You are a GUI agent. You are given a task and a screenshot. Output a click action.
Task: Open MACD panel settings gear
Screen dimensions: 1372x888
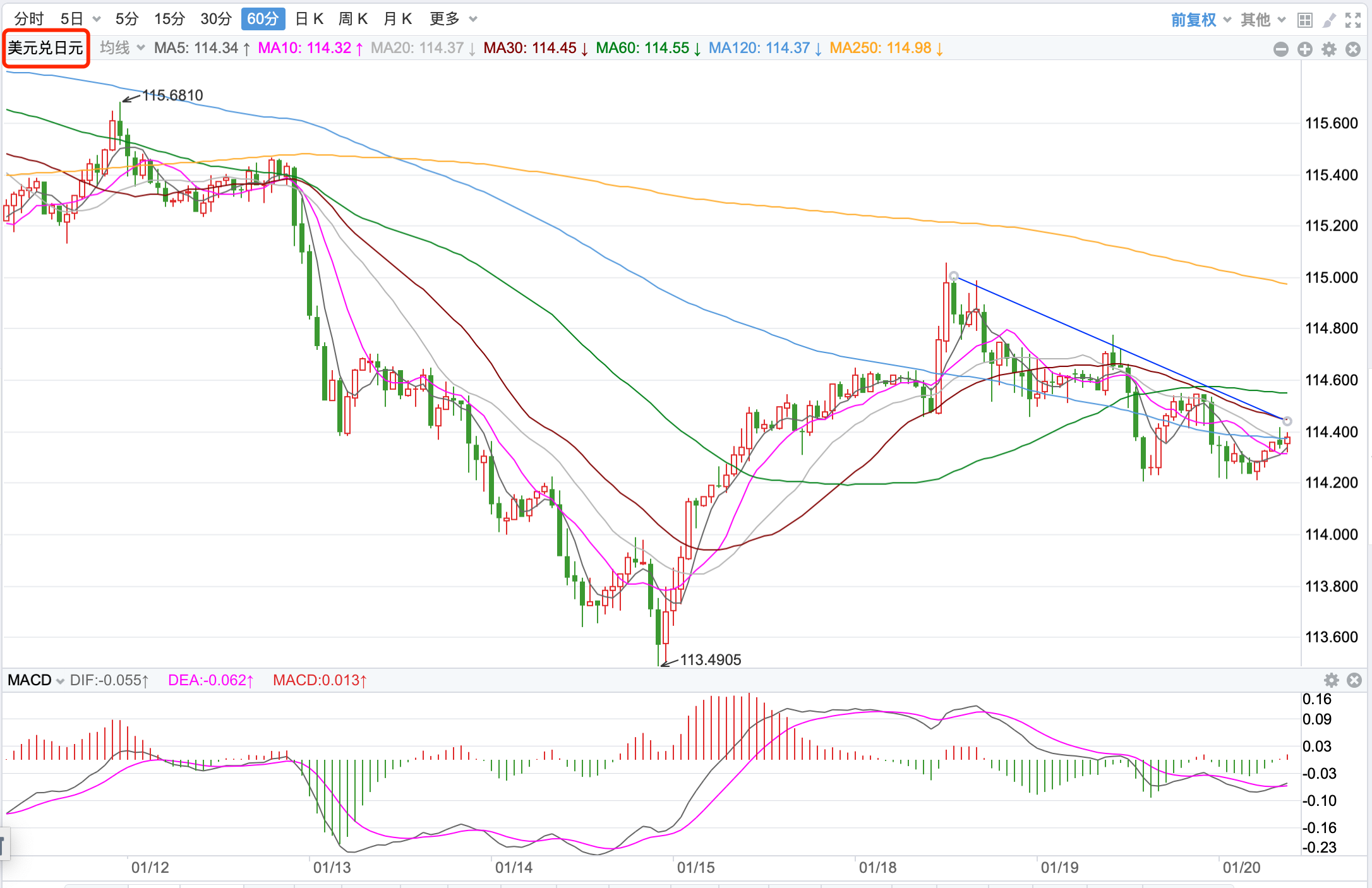coord(1332,680)
